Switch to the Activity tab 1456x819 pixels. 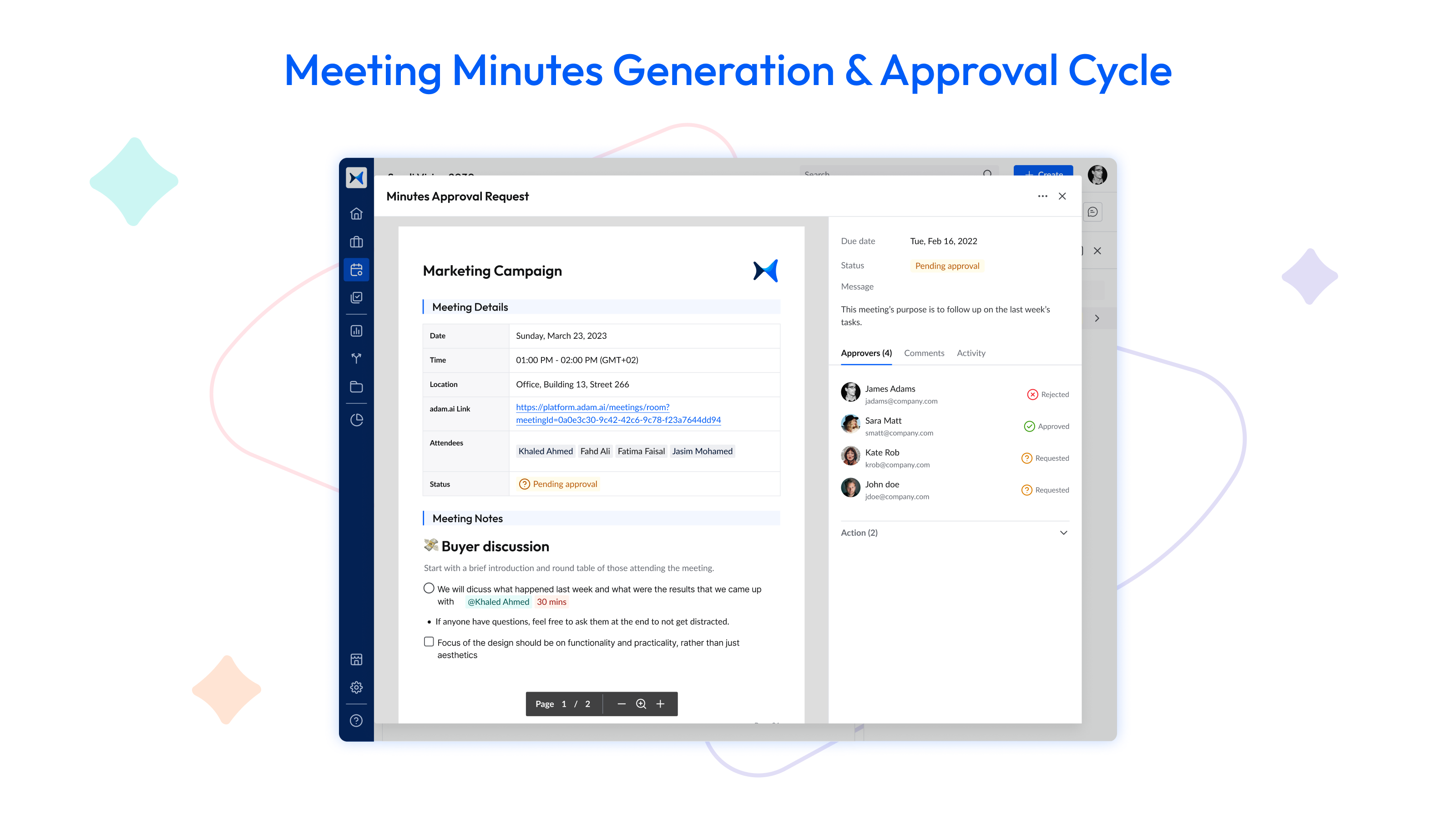pos(971,353)
